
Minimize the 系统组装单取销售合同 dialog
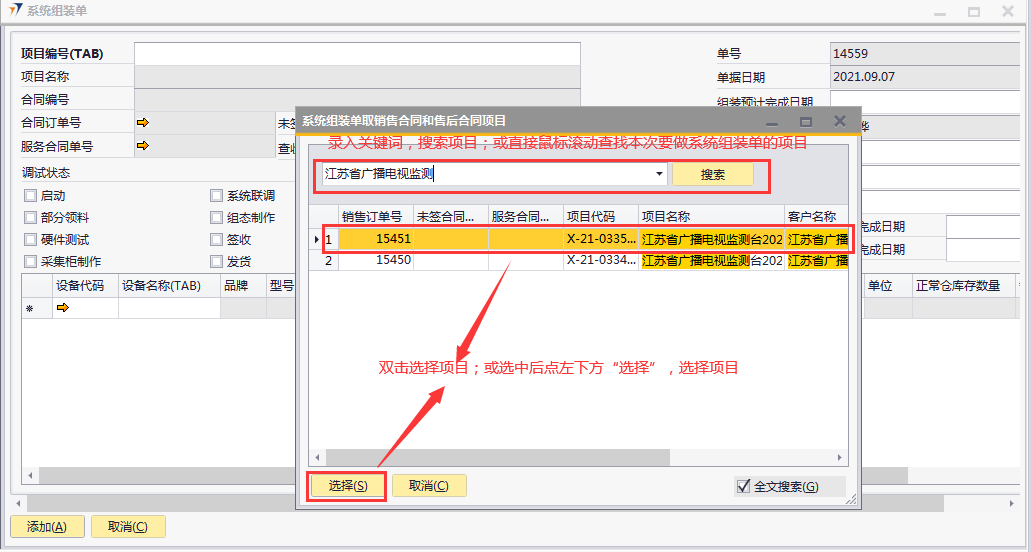click(x=772, y=121)
